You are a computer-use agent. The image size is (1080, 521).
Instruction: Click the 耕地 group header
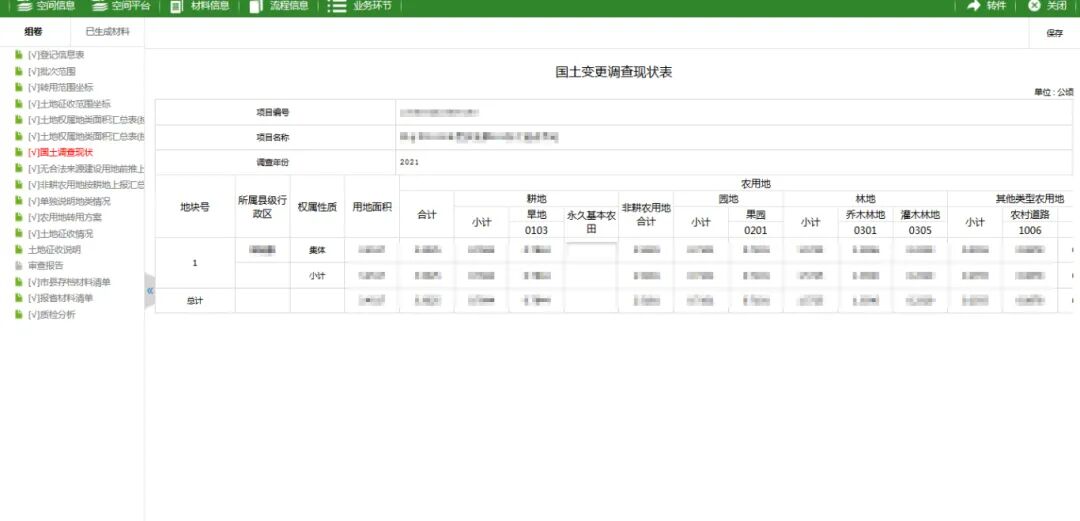click(537, 199)
